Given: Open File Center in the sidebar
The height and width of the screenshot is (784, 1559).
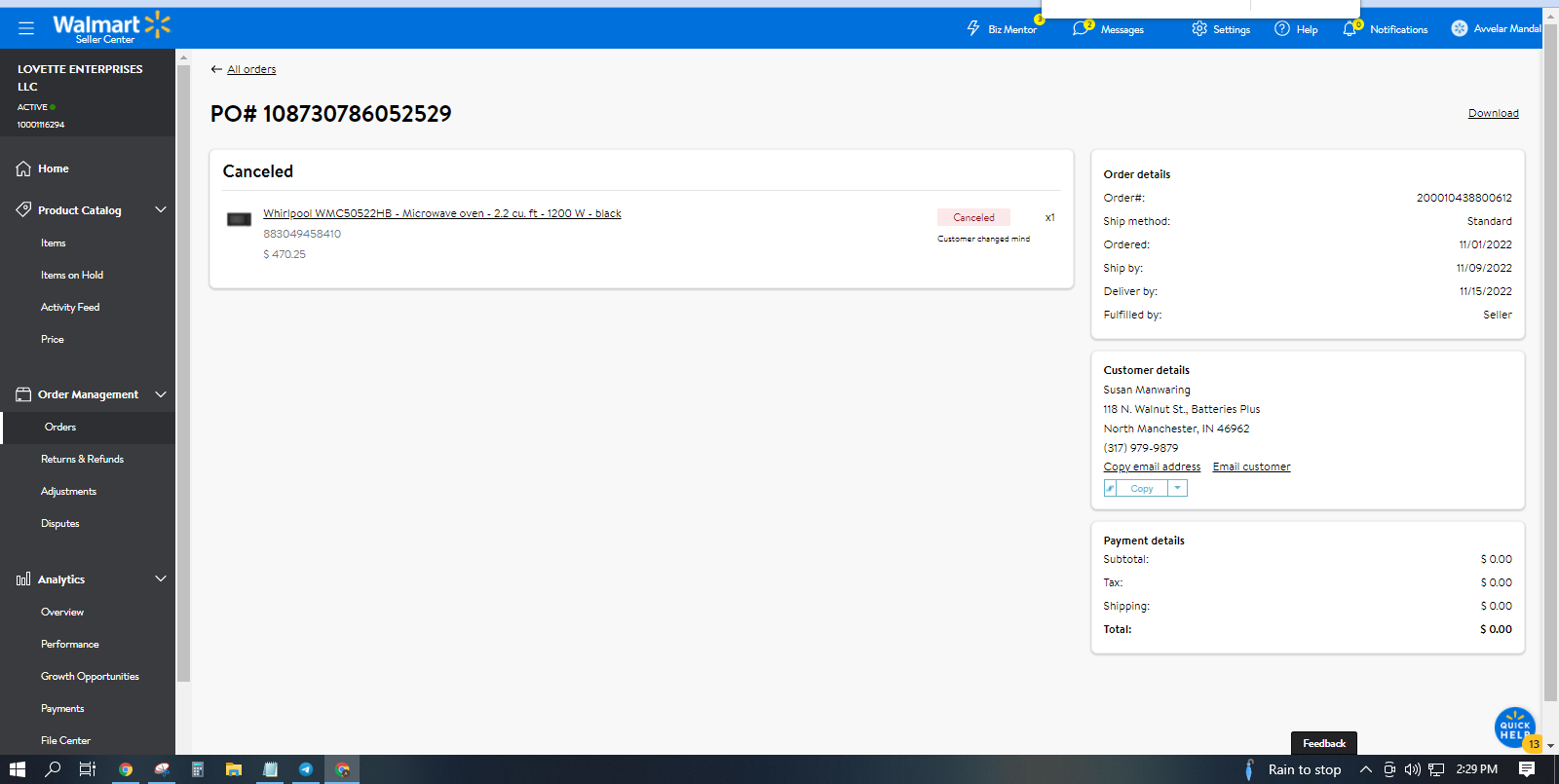Looking at the screenshot, I should 65,740.
